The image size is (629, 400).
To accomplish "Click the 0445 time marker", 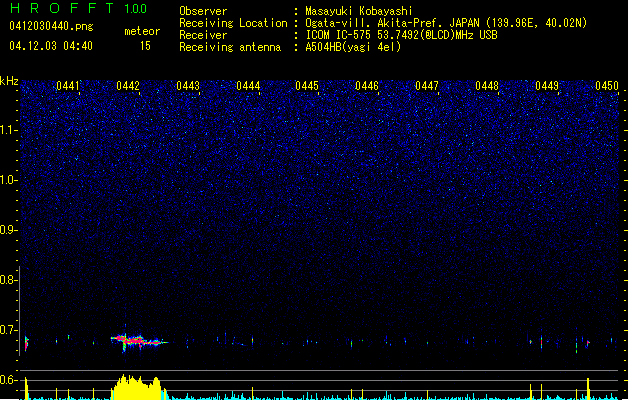I will pyautogui.click(x=307, y=87).
